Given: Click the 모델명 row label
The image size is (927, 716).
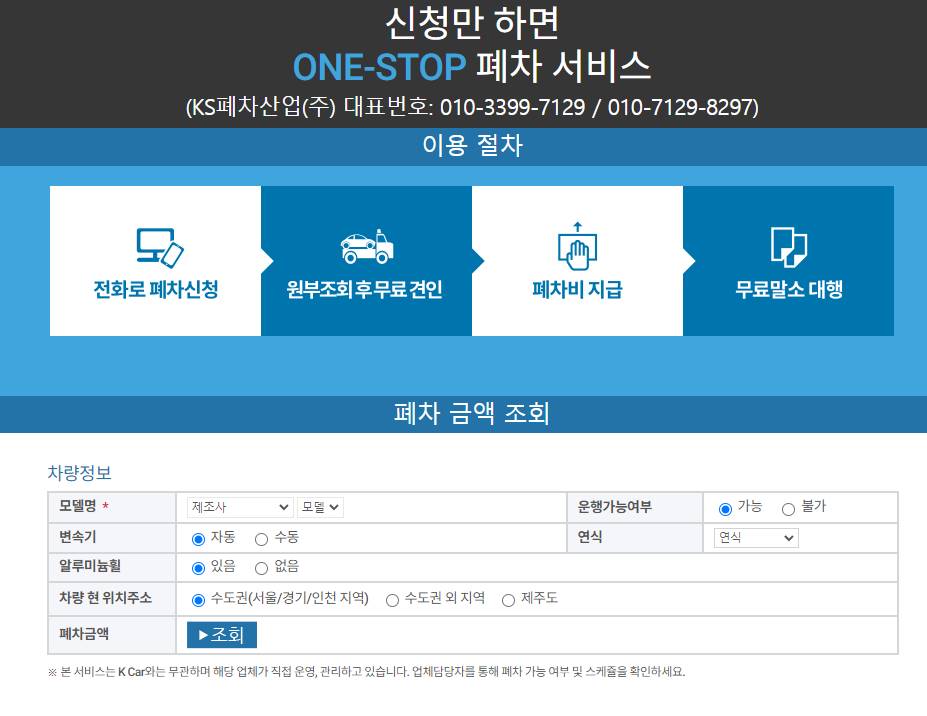Looking at the screenshot, I should pyautogui.click(x=77, y=506).
